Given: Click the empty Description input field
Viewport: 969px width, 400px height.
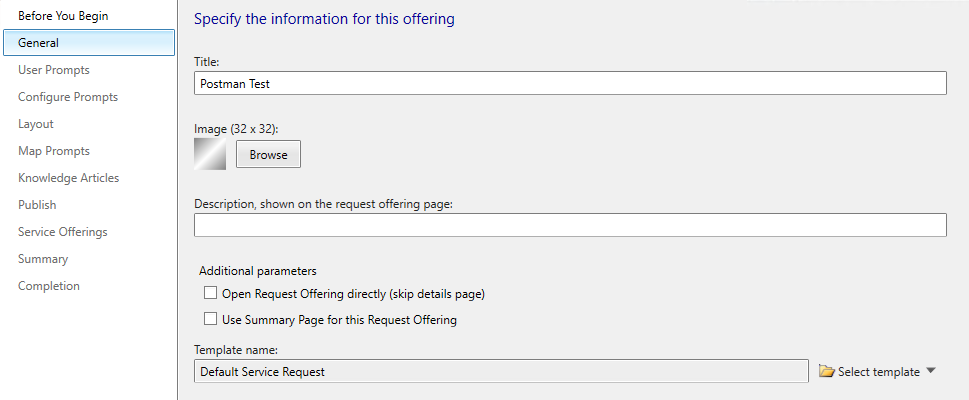Looking at the screenshot, I should (570, 226).
